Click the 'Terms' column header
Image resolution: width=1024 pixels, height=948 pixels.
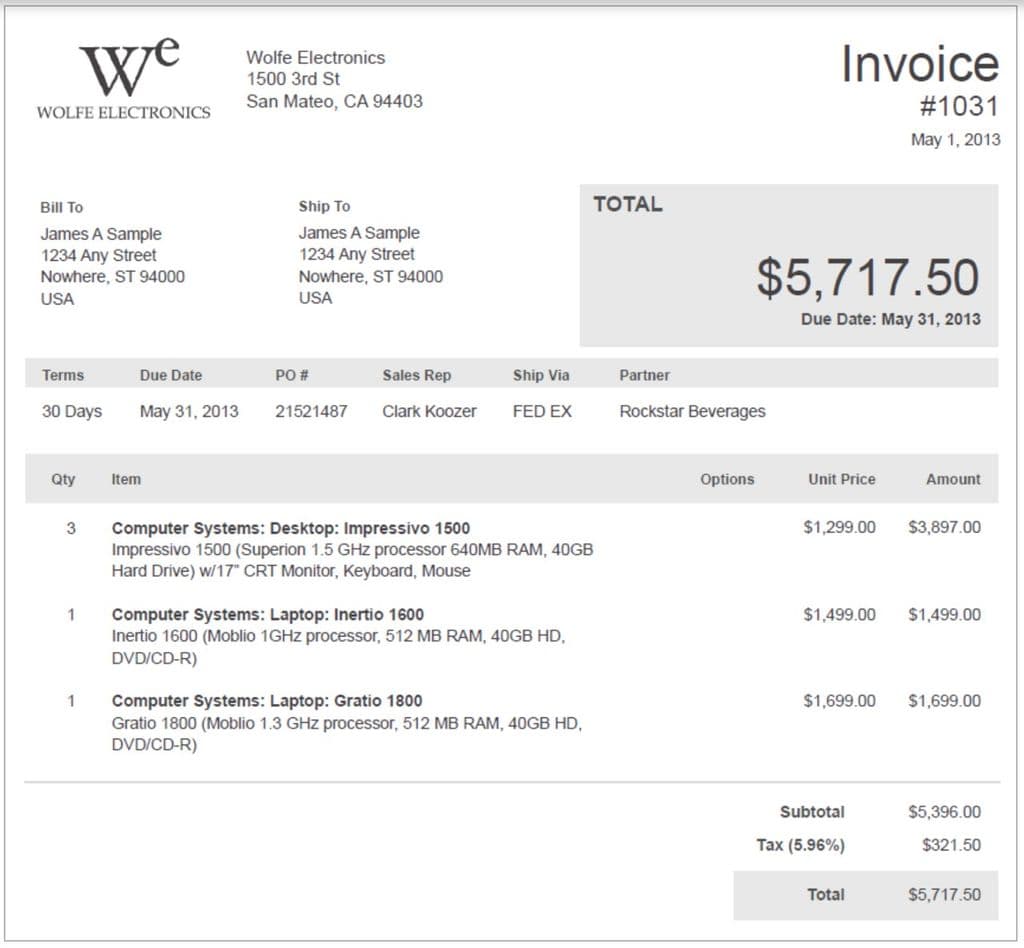click(x=63, y=375)
